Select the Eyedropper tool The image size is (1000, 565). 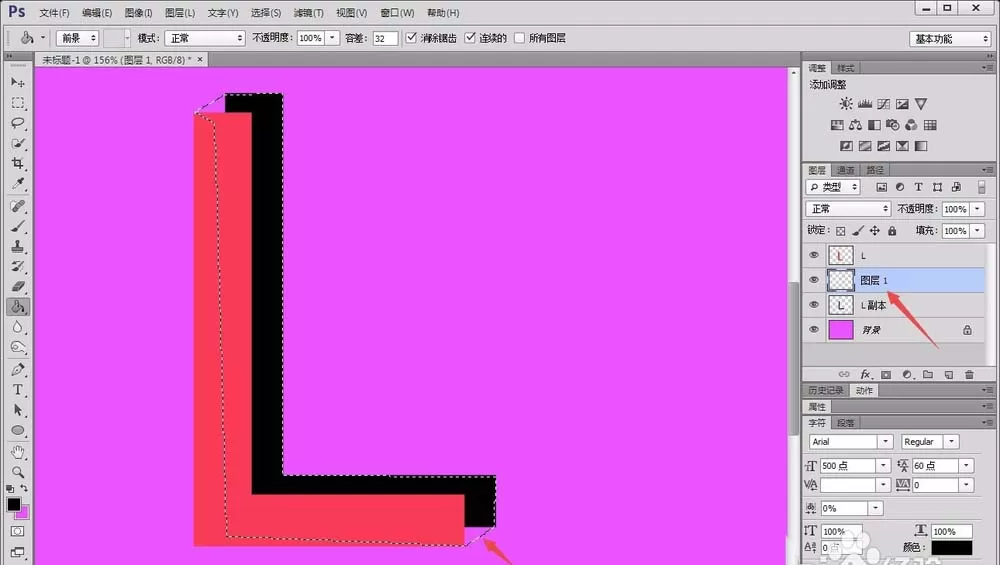(x=18, y=184)
